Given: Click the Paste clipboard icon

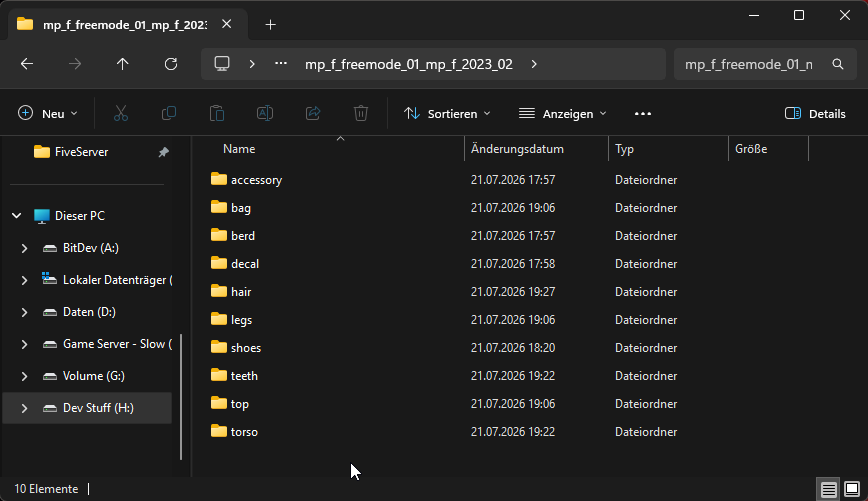Looking at the screenshot, I should [216, 113].
